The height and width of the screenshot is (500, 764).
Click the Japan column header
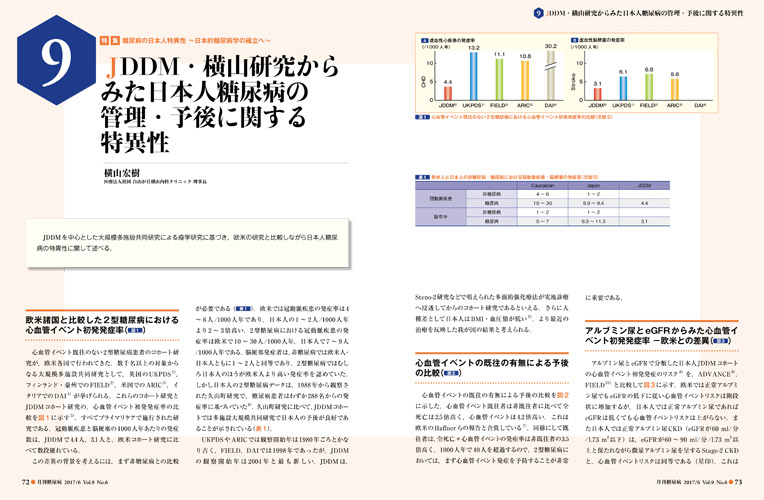(593, 186)
